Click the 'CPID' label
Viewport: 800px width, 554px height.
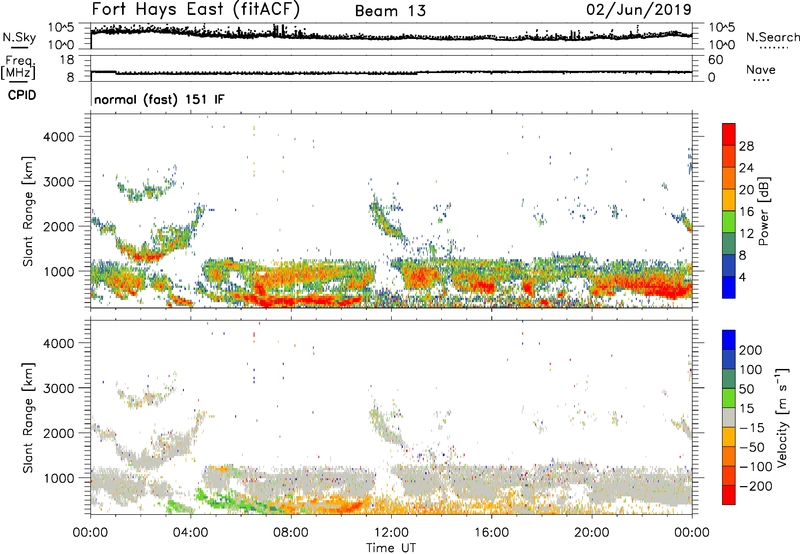(x=22, y=95)
